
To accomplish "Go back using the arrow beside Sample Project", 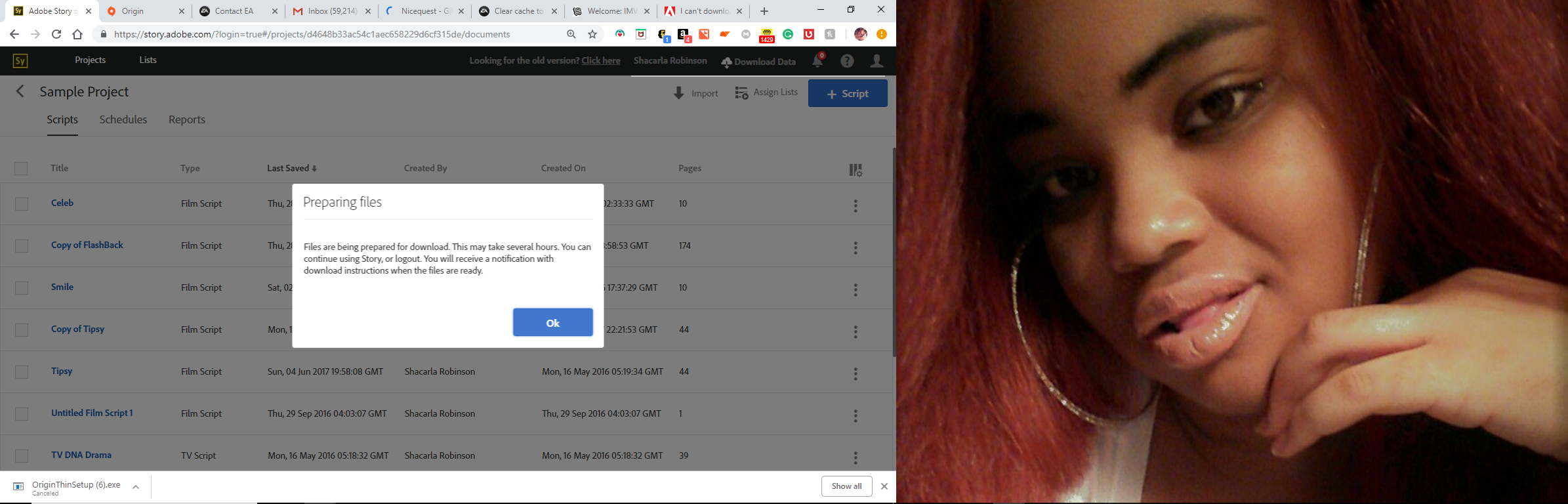I will 20,92.
